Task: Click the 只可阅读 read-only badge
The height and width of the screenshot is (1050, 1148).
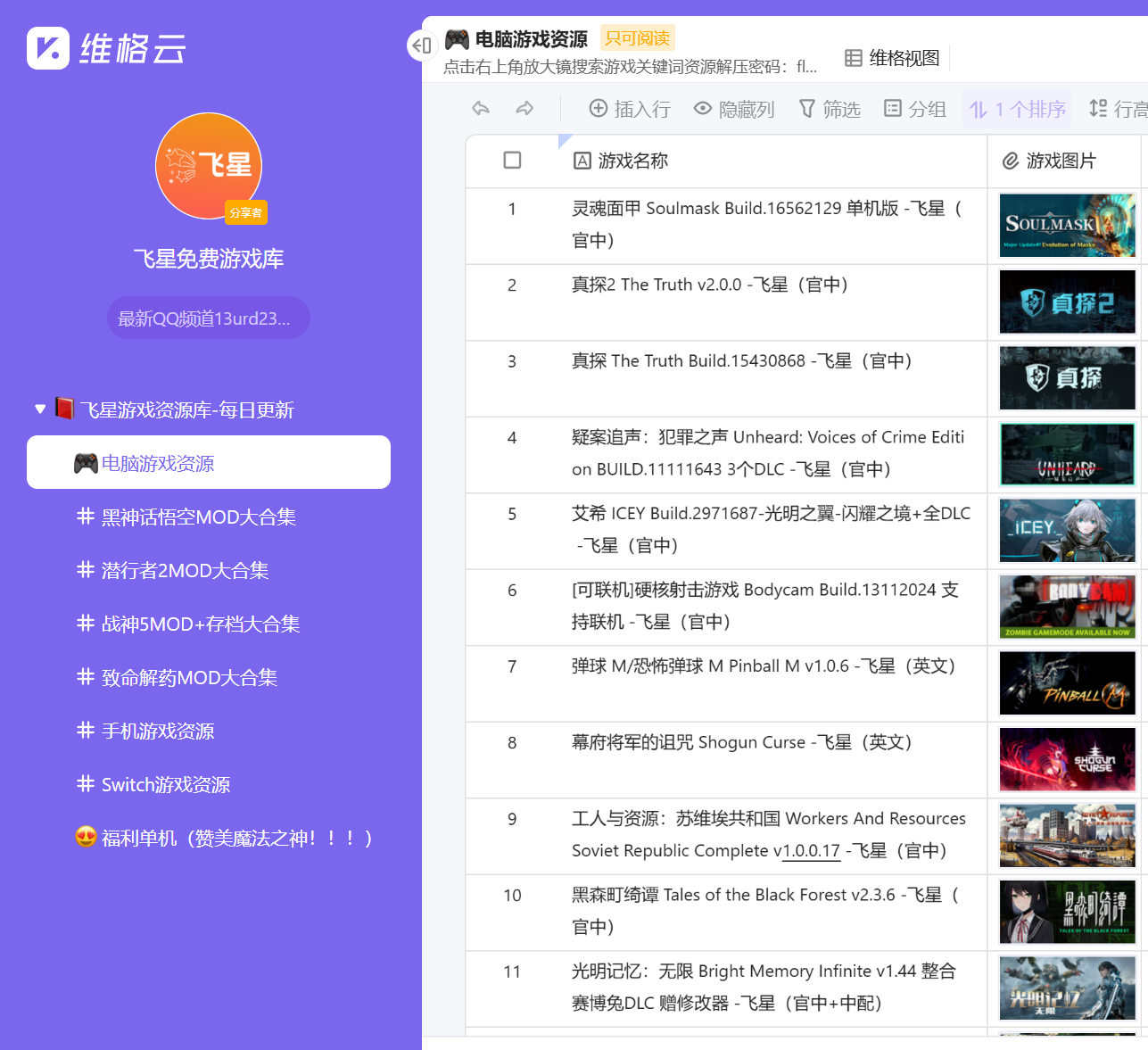Action: (x=638, y=38)
